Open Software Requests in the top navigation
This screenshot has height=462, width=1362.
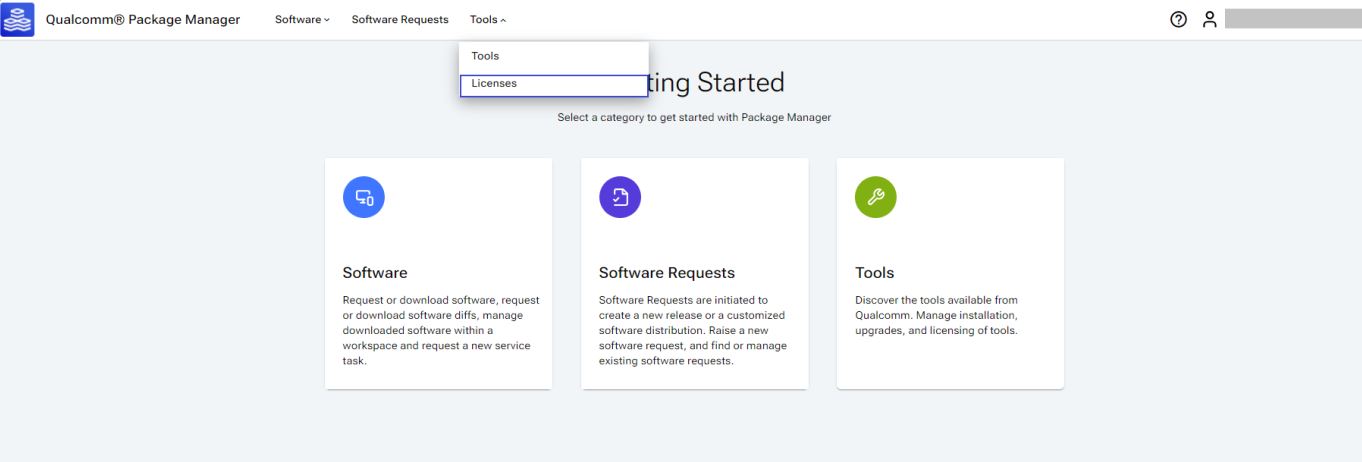coord(400,20)
